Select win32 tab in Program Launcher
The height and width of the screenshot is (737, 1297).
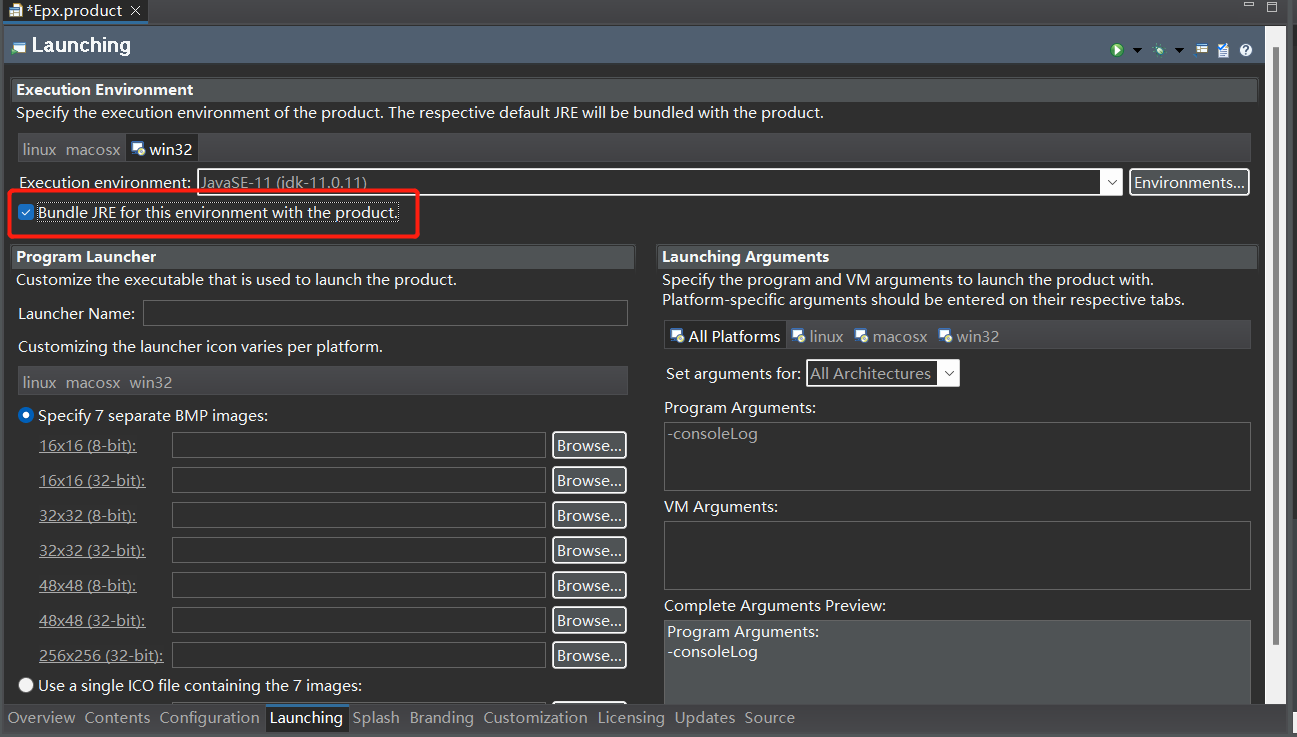(151, 382)
